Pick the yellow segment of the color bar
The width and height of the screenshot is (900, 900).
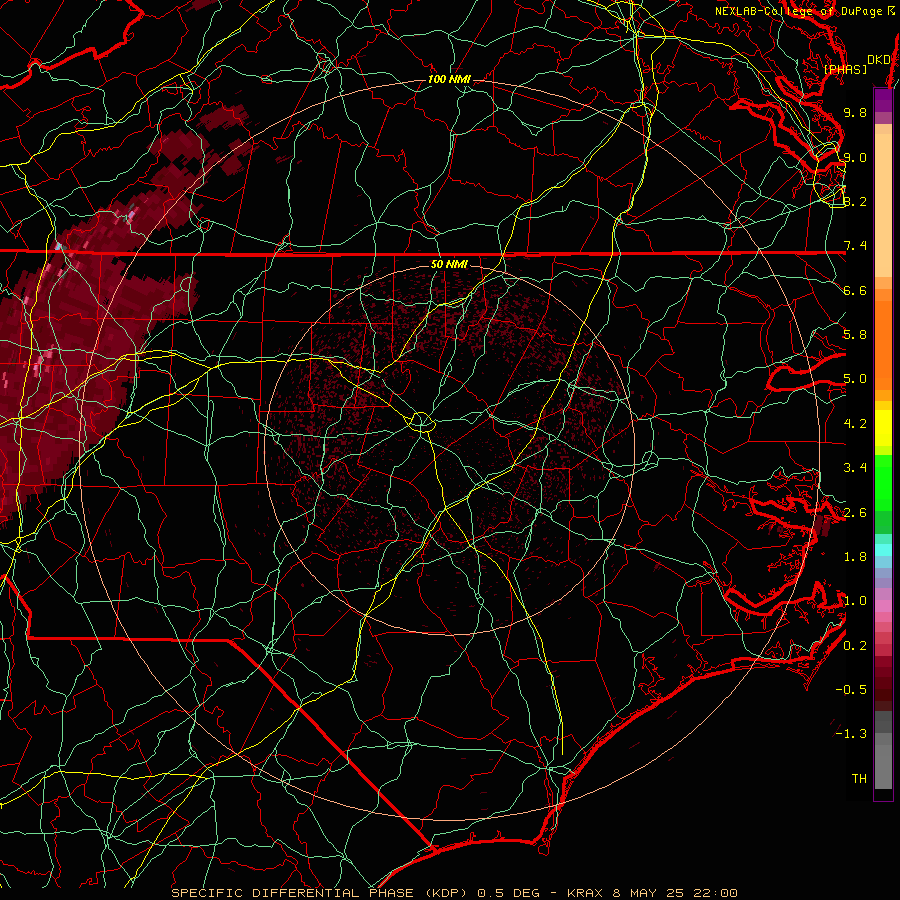click(883, 428)
